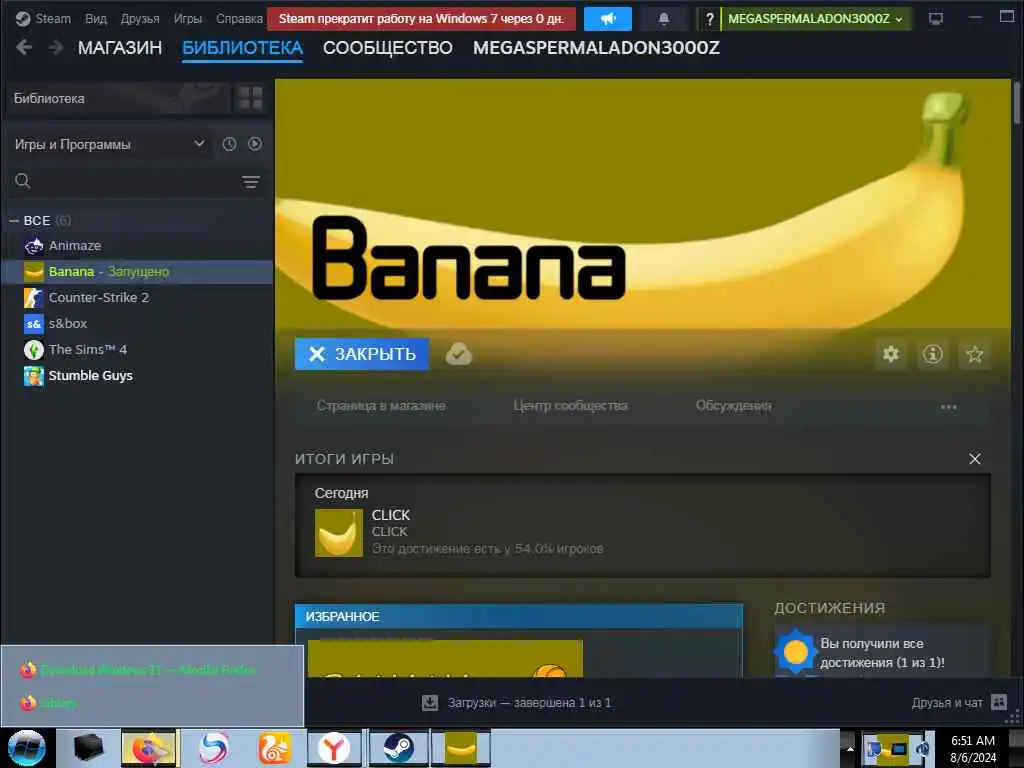Click the Библиотека home header
Viewport: 1024px width, 768px height.
[120, 99]
